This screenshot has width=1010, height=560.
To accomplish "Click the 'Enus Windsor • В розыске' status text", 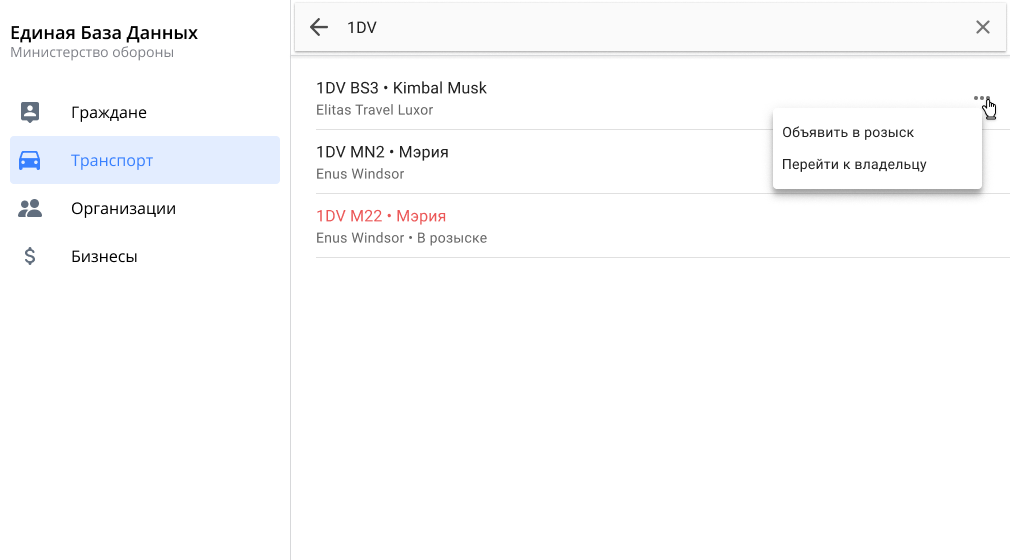I will tap(401, 238).
